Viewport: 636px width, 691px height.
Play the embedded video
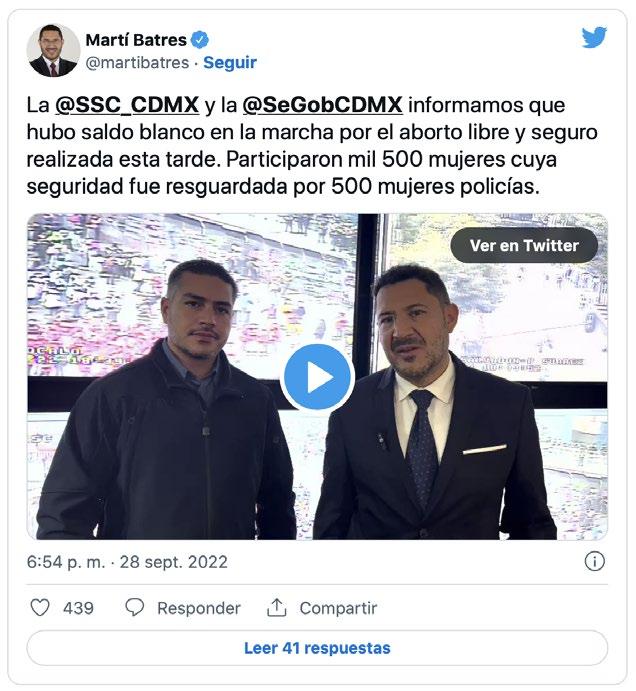(x=317, y=377)
